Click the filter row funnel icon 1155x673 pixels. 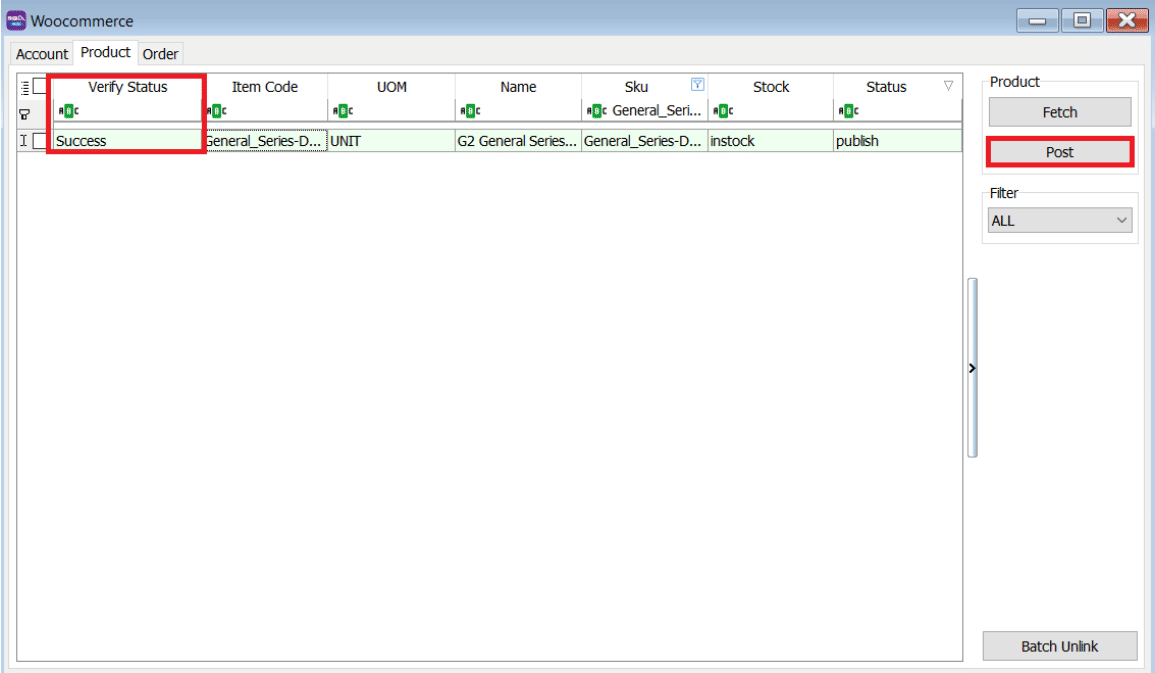click(25, 113)
